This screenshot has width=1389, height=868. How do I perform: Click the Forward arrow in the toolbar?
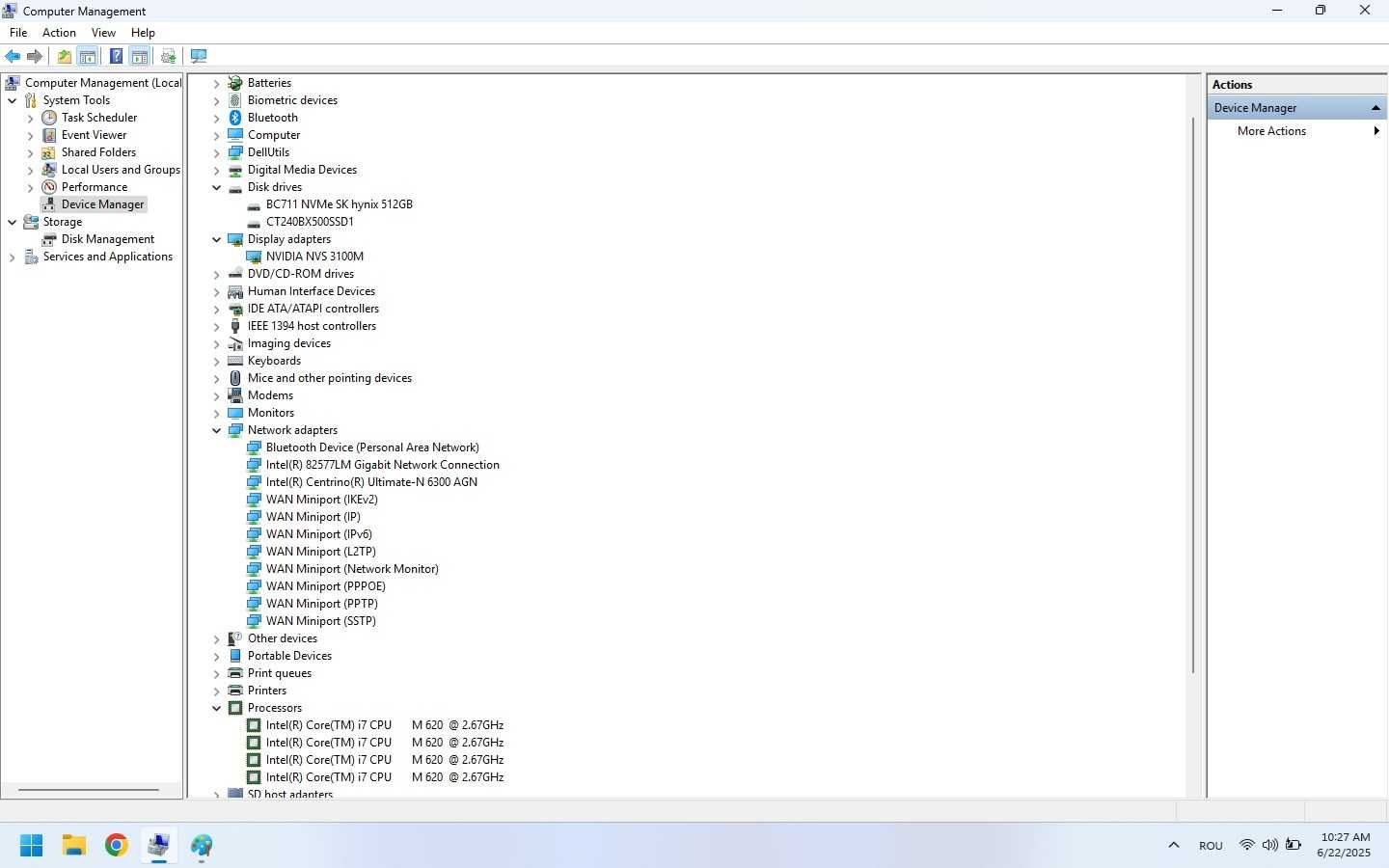point(35,56)
